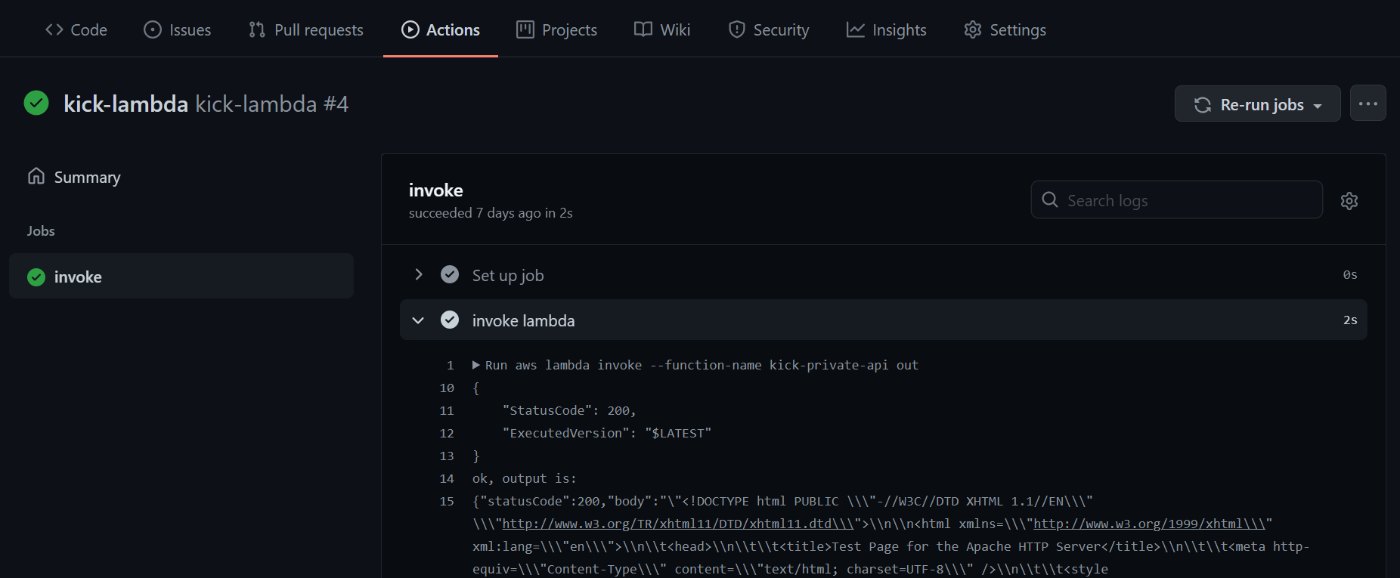Open the Code tab

76,30
